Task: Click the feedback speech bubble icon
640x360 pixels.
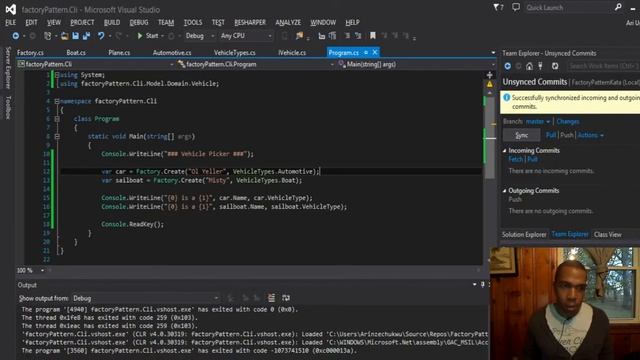Action: click(x=516, y=7)
